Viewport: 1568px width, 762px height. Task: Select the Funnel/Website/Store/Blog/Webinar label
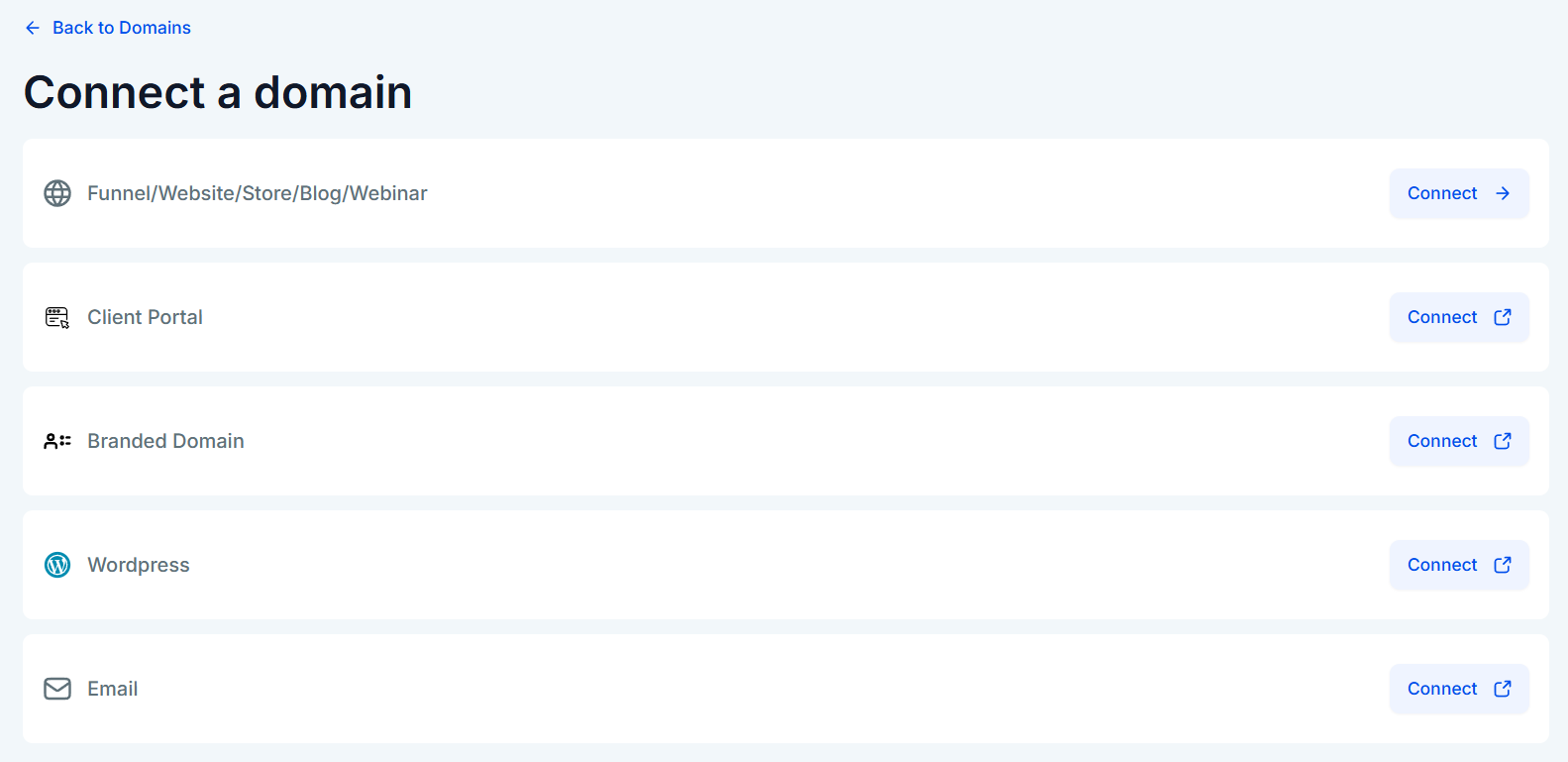[x=258, y=193]
